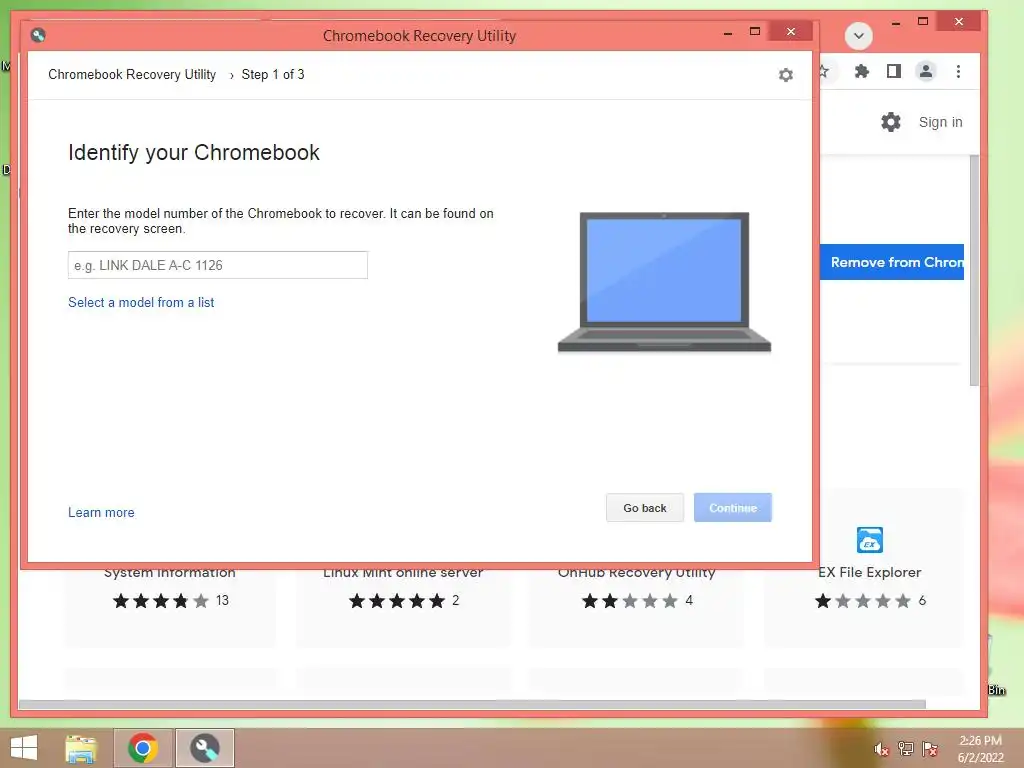
Task: Click System Information star rating
Action: 161,600
